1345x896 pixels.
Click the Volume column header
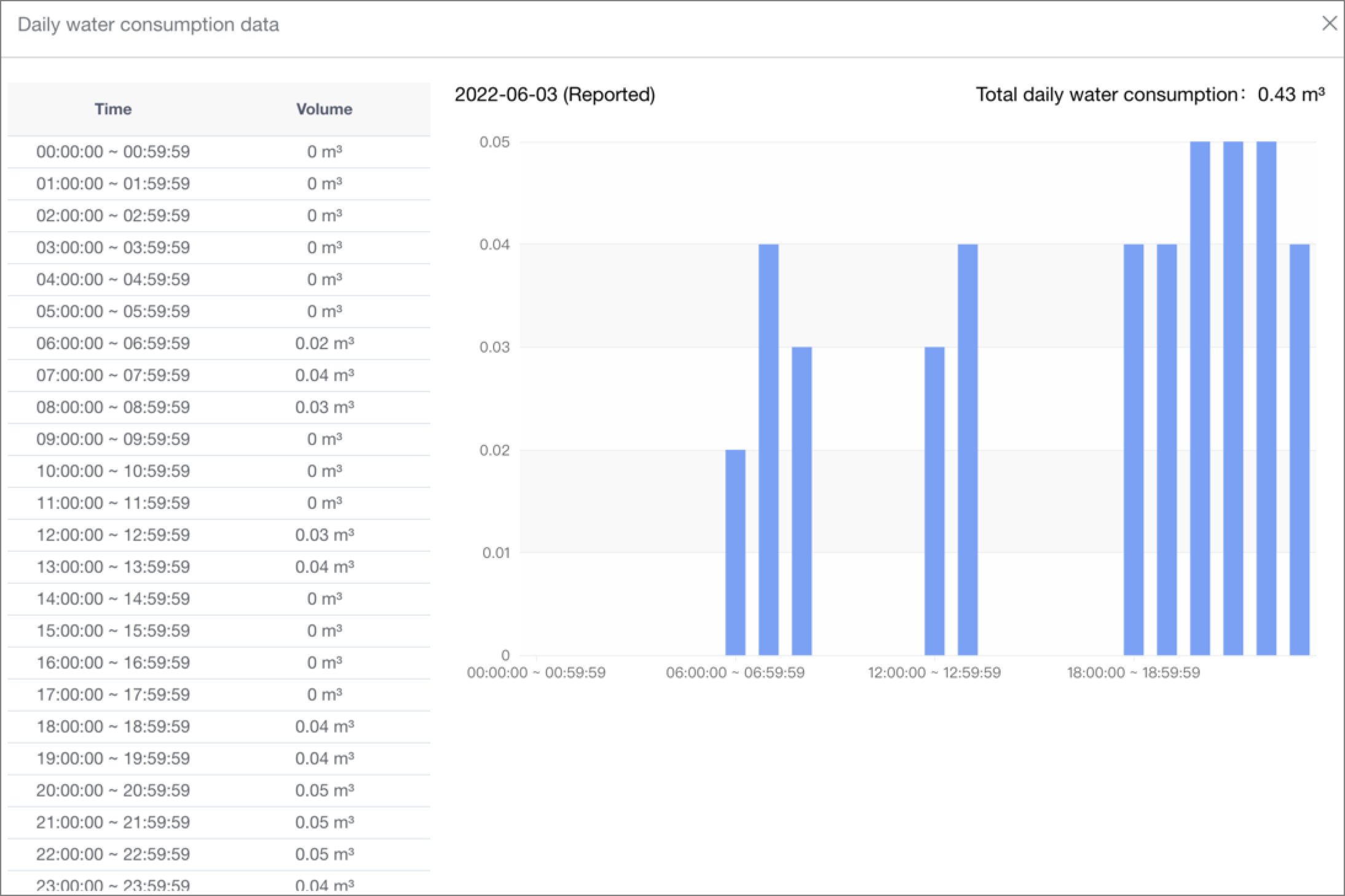tap(324, 109)
